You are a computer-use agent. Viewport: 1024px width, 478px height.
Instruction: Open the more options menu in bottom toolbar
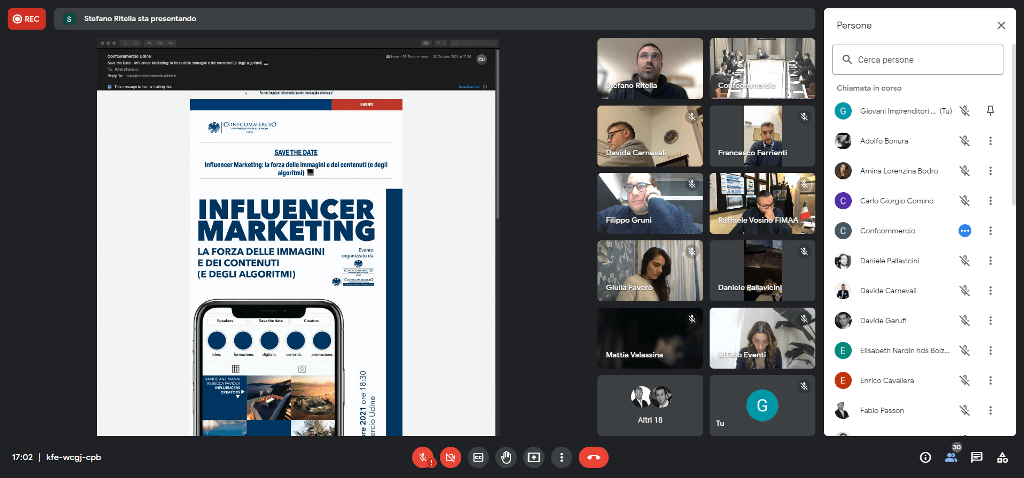coord(562,457)
